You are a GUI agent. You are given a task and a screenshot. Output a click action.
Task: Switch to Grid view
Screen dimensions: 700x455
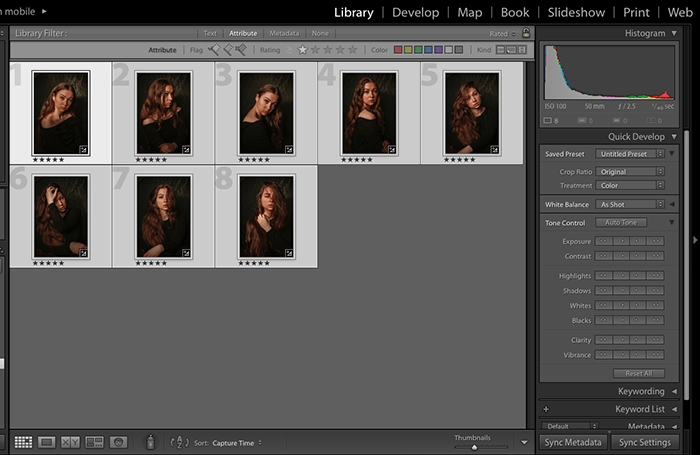[x=23, y=442]
